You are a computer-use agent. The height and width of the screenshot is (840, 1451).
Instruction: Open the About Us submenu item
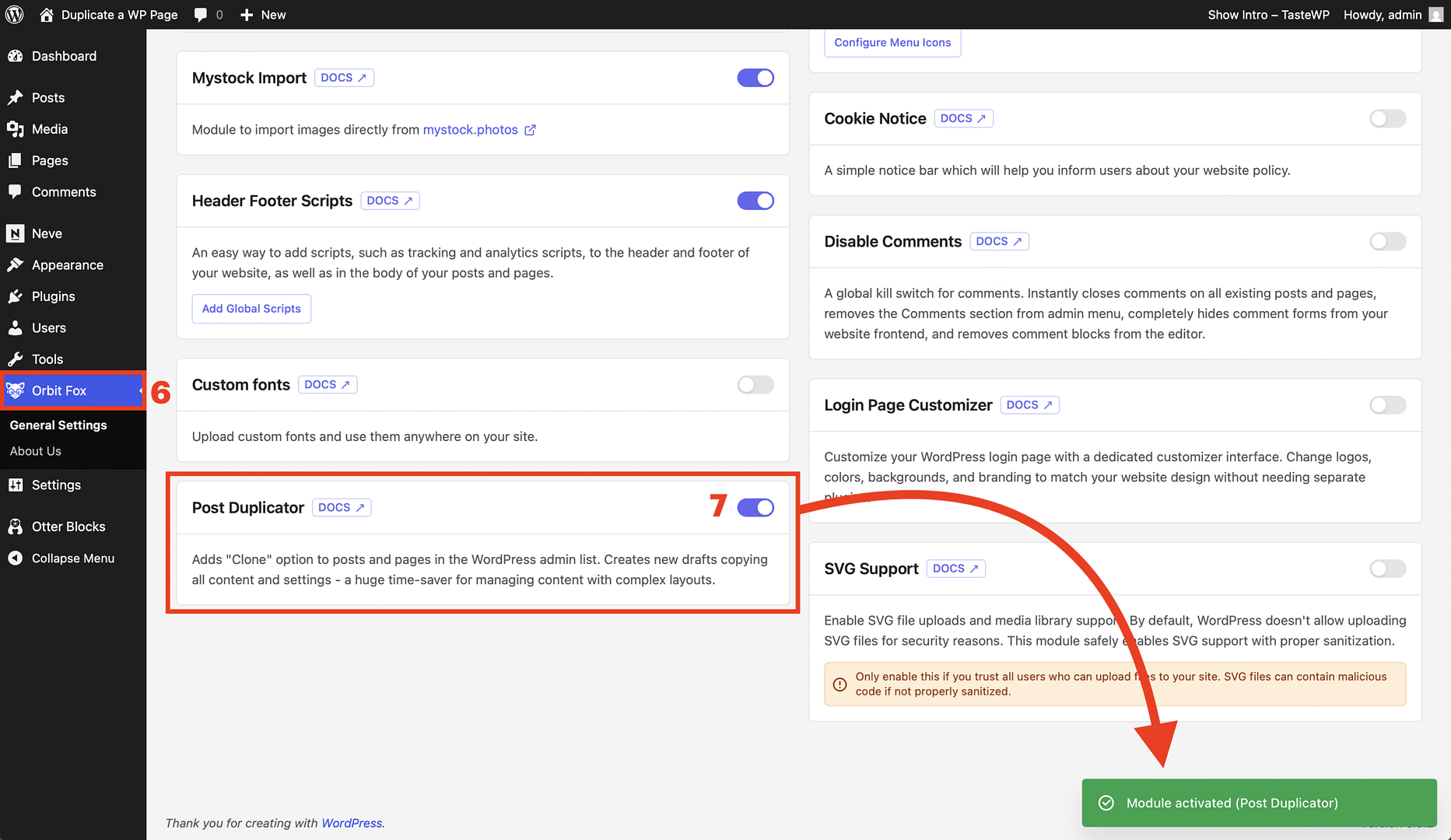coord(36,451)
